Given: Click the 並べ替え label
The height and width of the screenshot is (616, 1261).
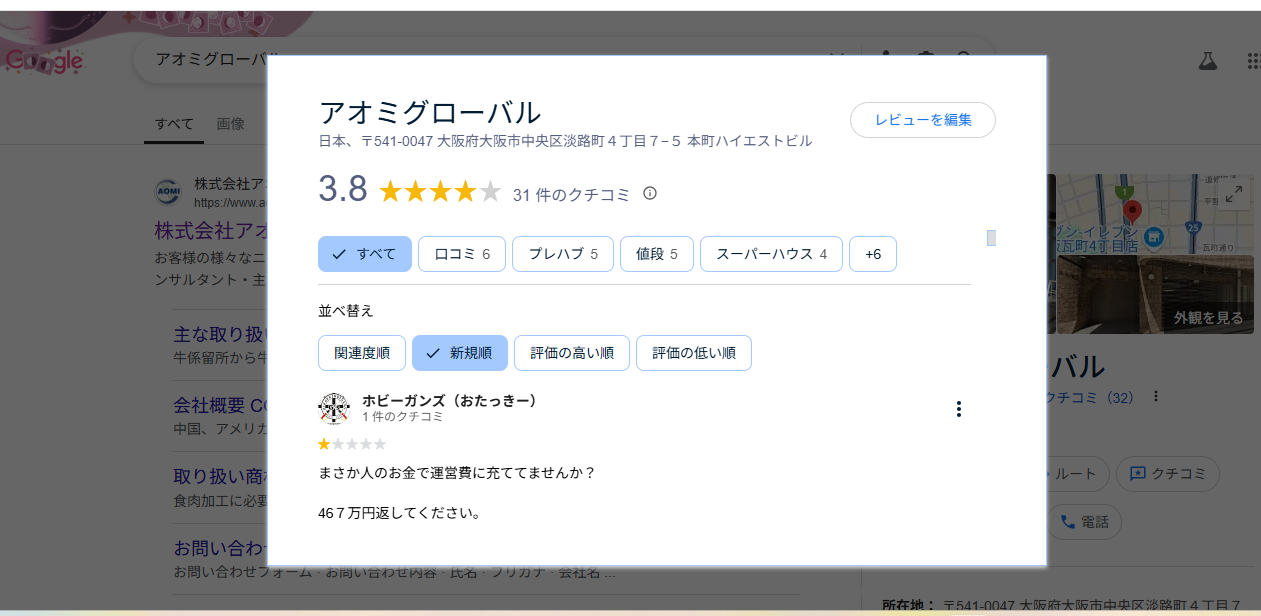Looking at the screenshot, I should click(x=346, y=311).
